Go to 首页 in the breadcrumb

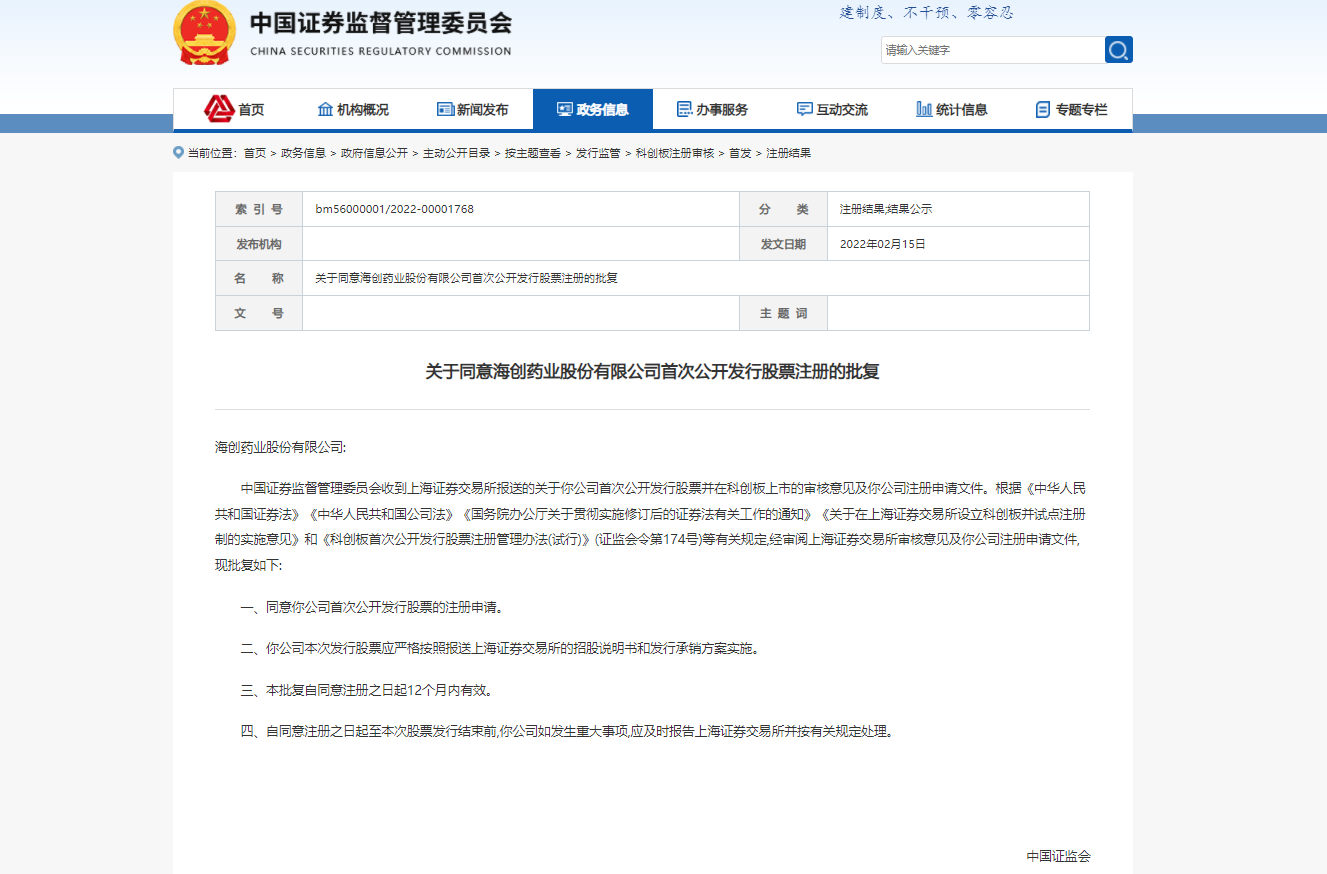(x=255, y=153)
